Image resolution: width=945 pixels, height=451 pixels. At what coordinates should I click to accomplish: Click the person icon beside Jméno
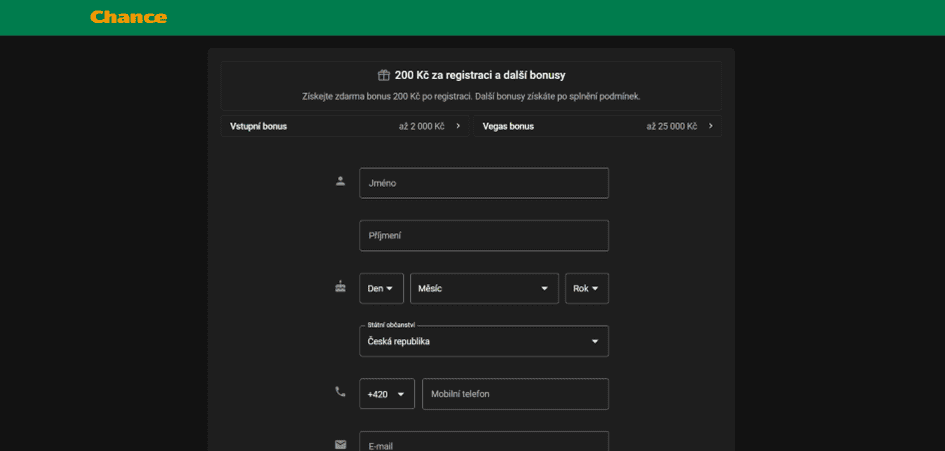point(341,181)
